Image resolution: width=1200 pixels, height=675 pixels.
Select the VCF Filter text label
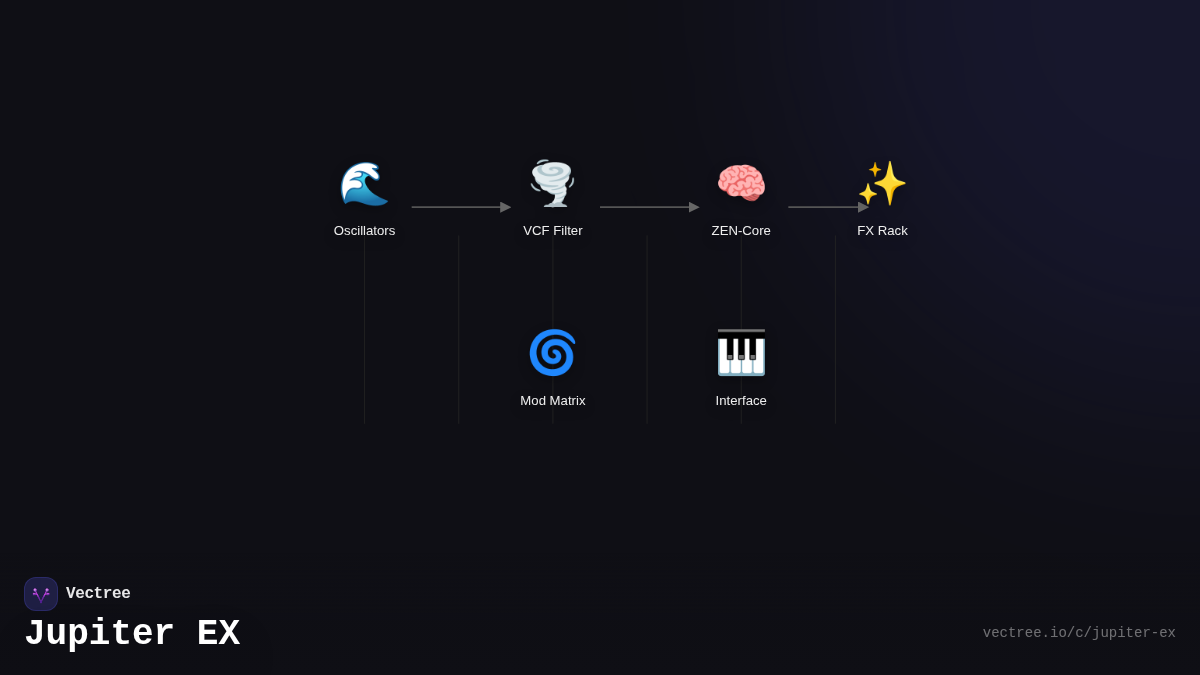[552, 231]
